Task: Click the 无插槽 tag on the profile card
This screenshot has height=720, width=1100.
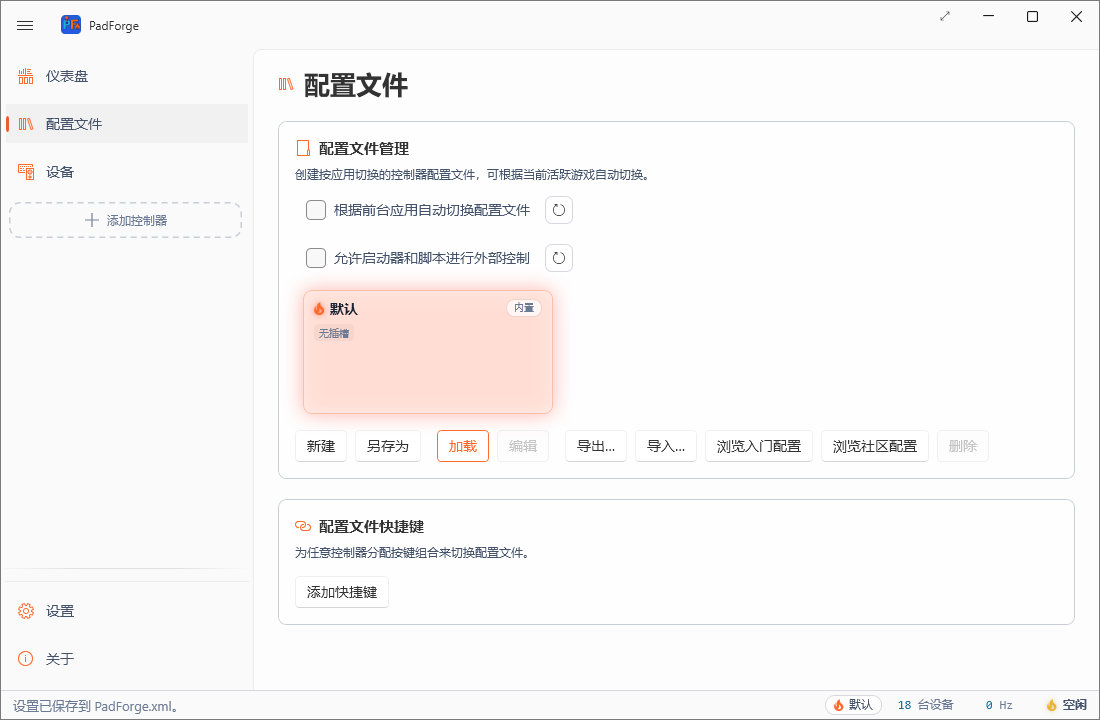Action: click(334, 333)
